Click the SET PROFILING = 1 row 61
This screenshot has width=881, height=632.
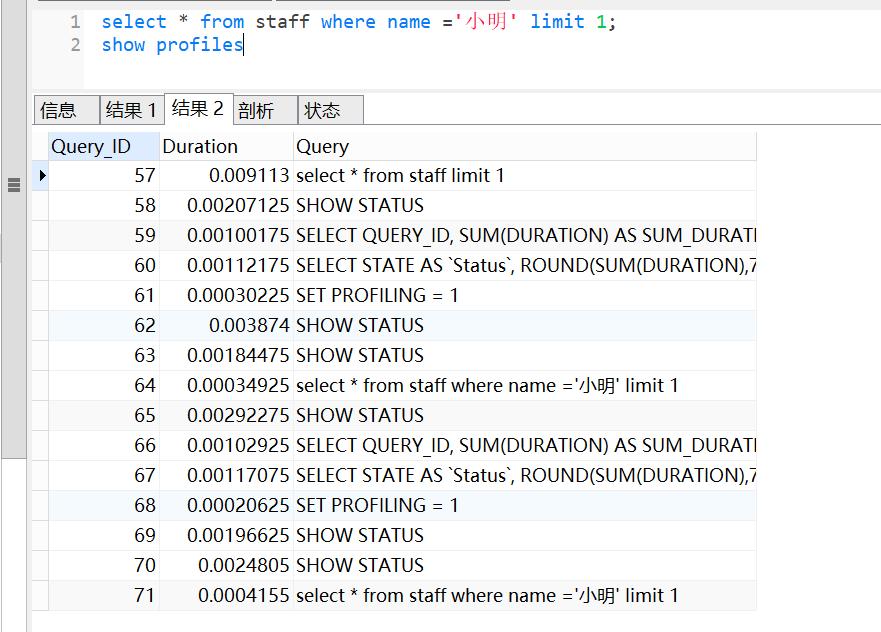click(370, 295)
